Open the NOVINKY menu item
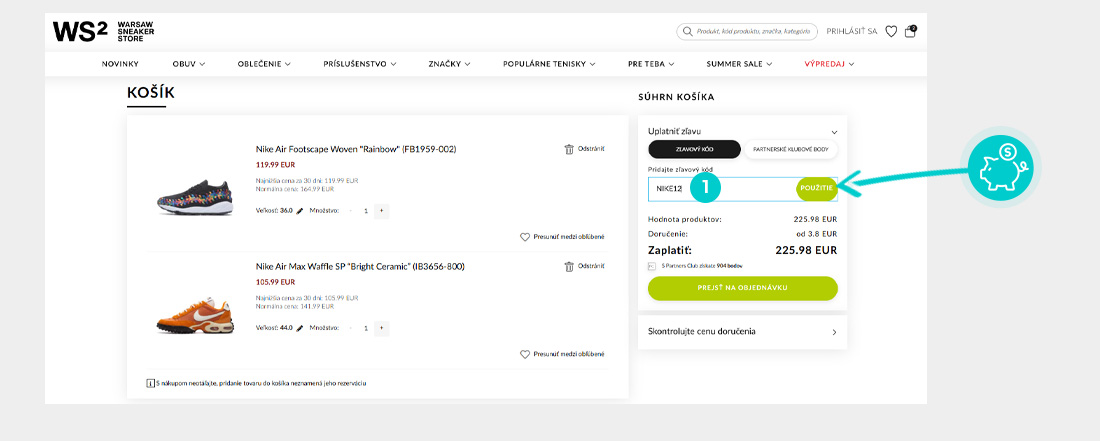The image size is (1100, 441). click(120, 64)
